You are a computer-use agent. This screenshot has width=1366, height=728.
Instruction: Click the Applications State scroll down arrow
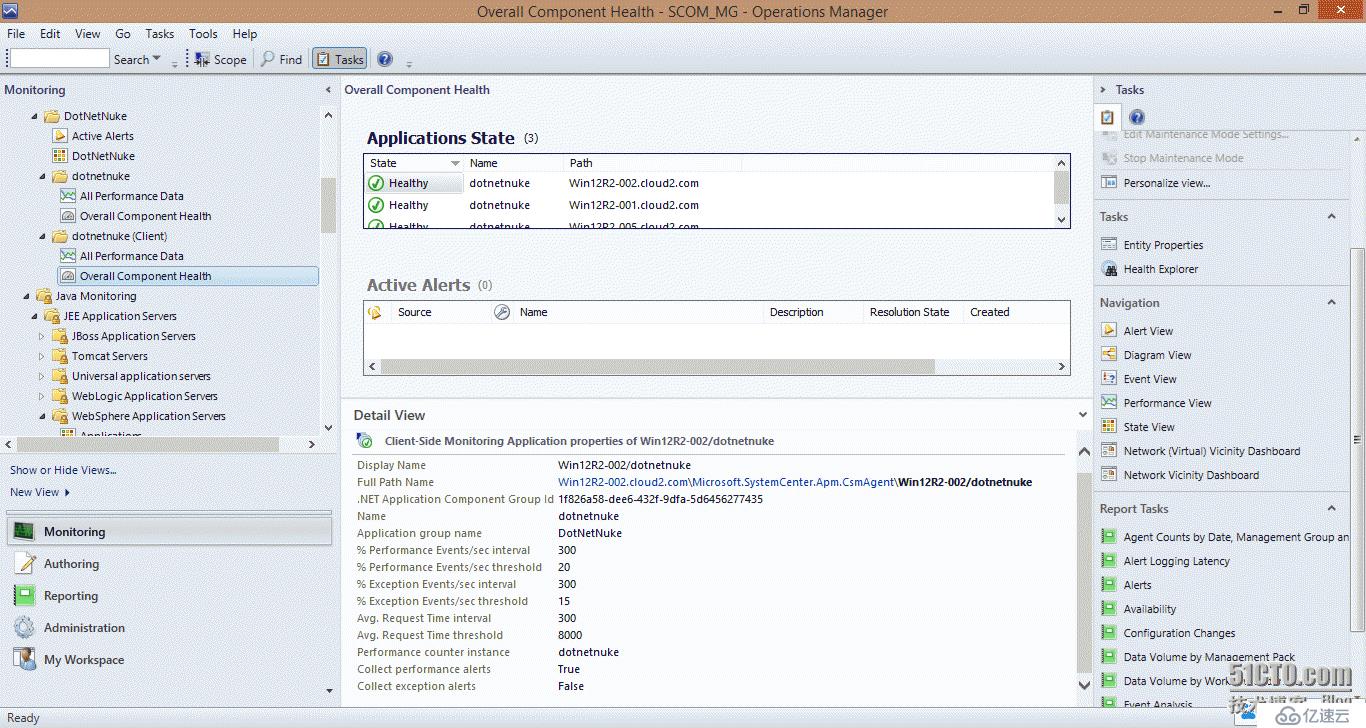coord(1062,220)
